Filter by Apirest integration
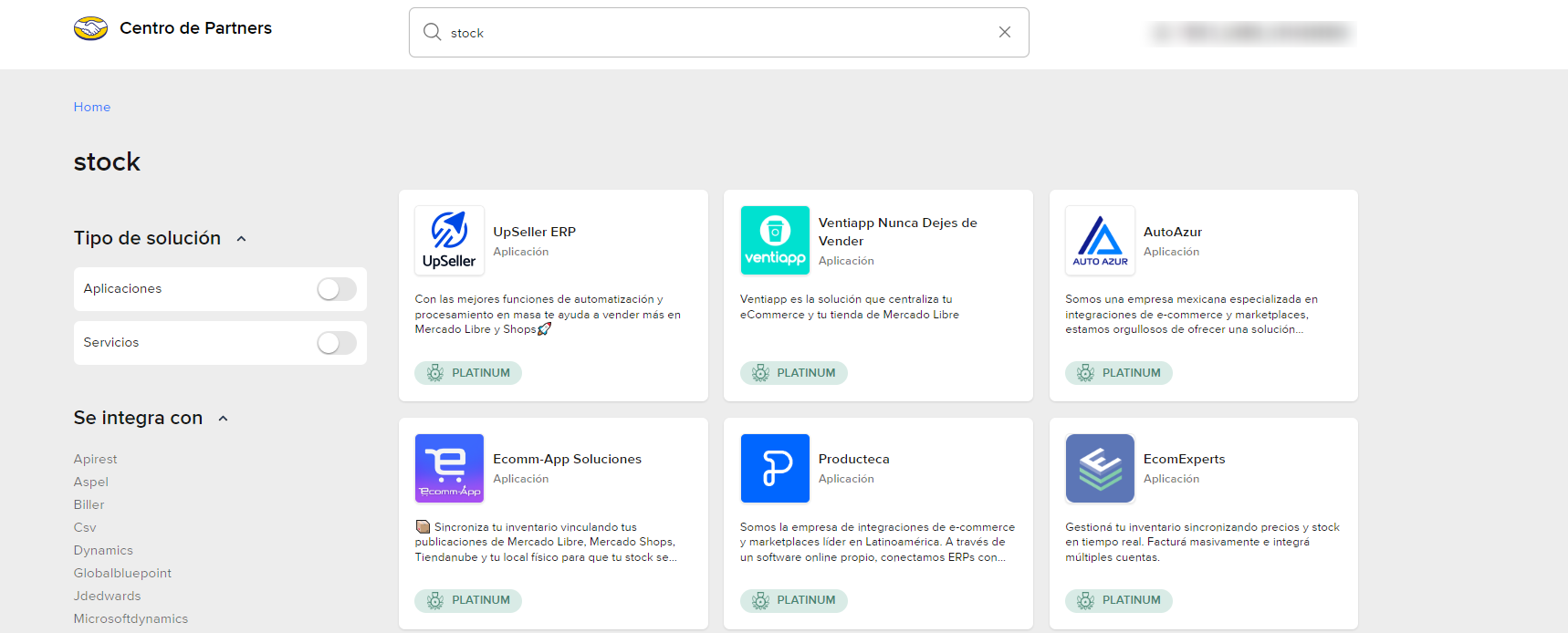Image resolution: width=1568 pixels, height=633 pixels. point(95,459)
